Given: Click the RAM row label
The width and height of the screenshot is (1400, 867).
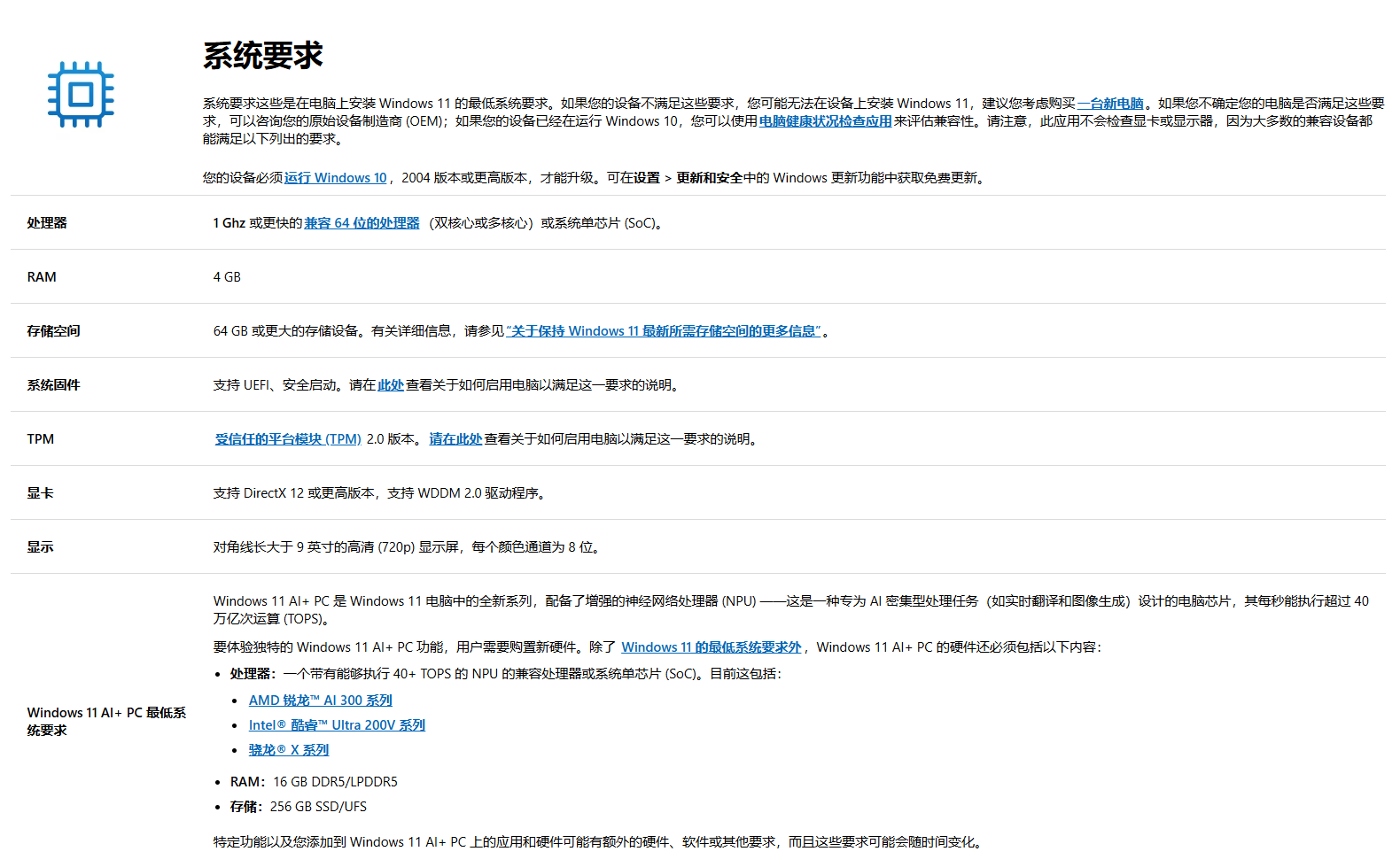Looking at the screenshot, I should pos(42,277).
